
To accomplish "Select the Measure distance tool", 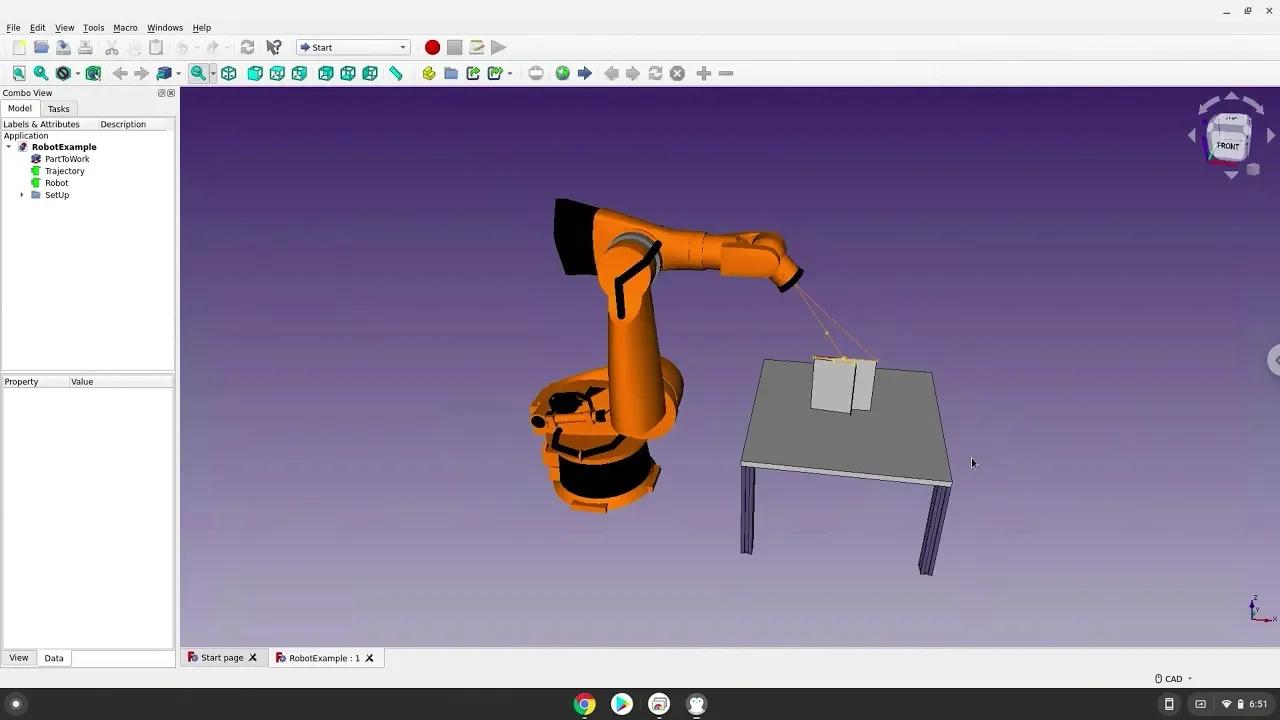I will pos(395,72).
